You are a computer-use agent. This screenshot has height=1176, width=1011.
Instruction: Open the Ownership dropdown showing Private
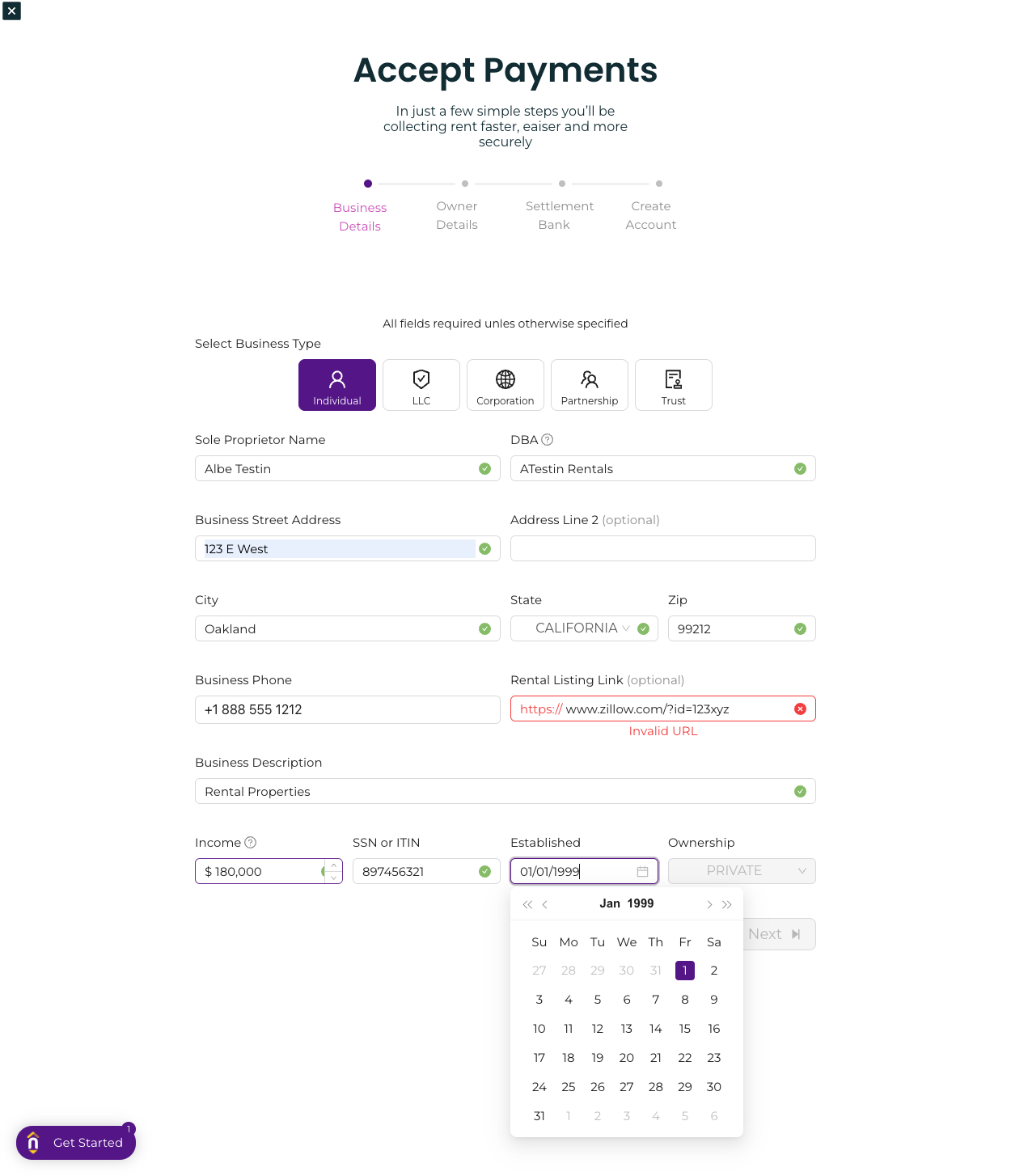[x=742, y=871]
